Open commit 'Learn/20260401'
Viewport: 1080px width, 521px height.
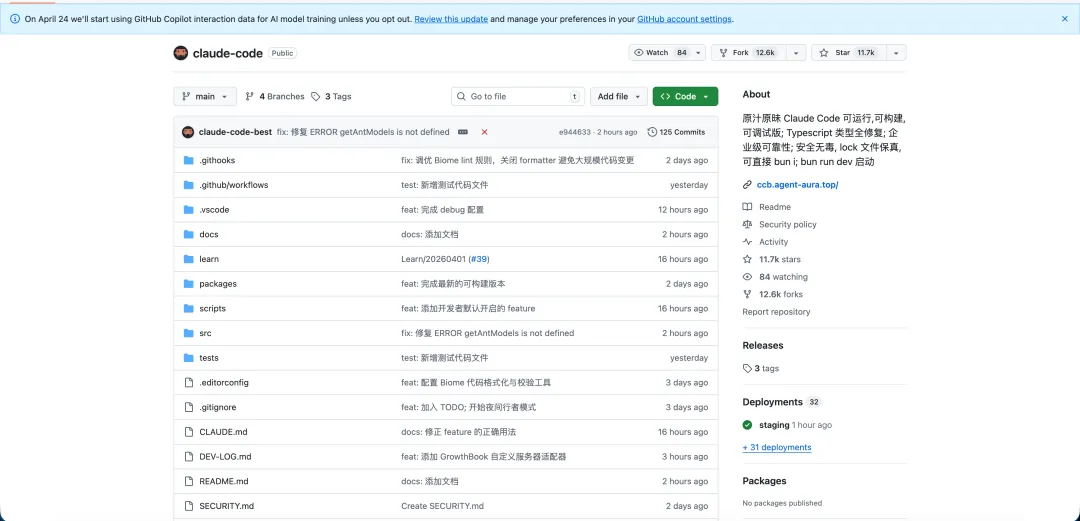(433, 259)
